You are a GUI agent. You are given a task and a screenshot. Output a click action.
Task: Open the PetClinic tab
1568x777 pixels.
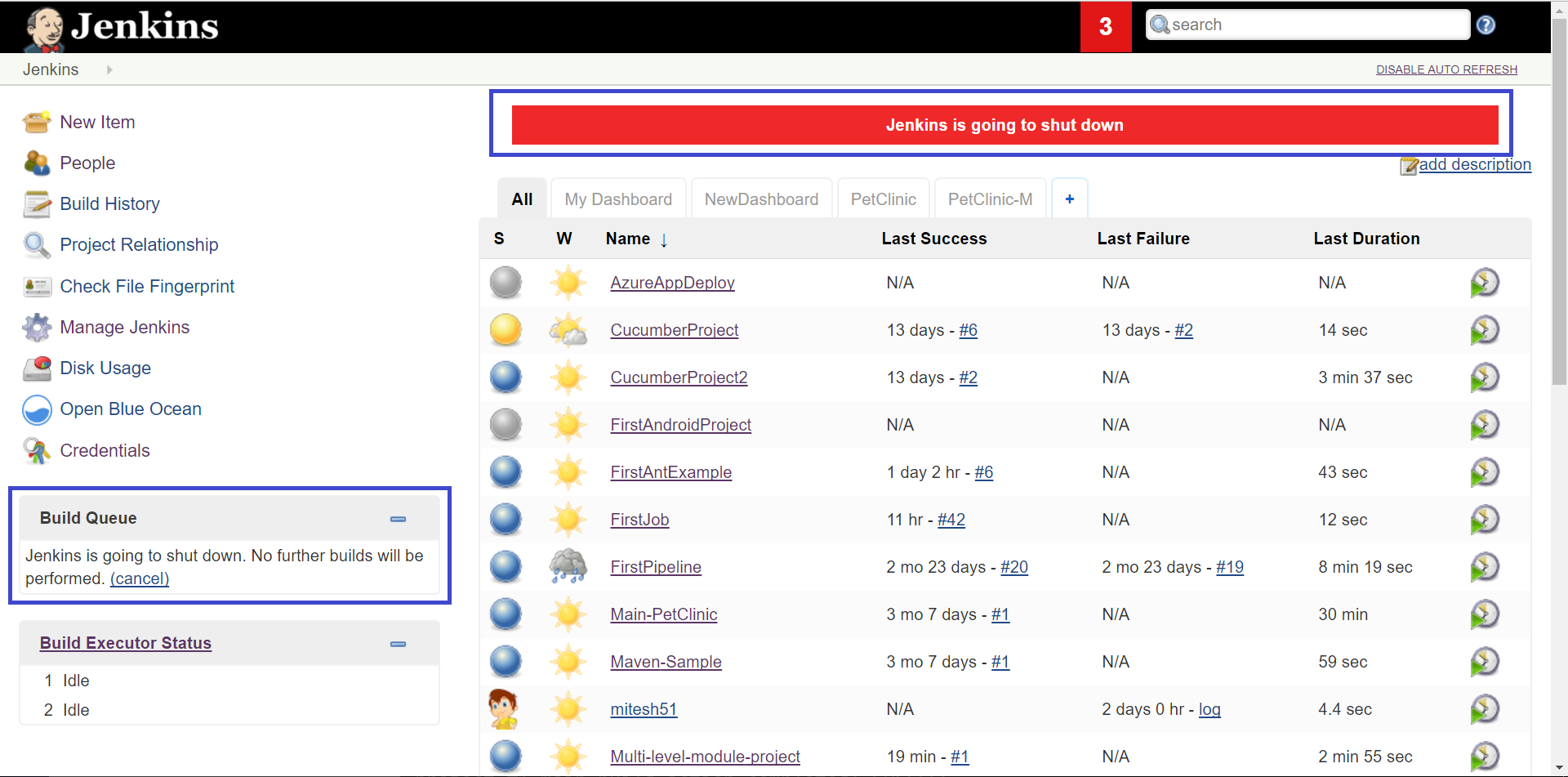click(884, 199)
